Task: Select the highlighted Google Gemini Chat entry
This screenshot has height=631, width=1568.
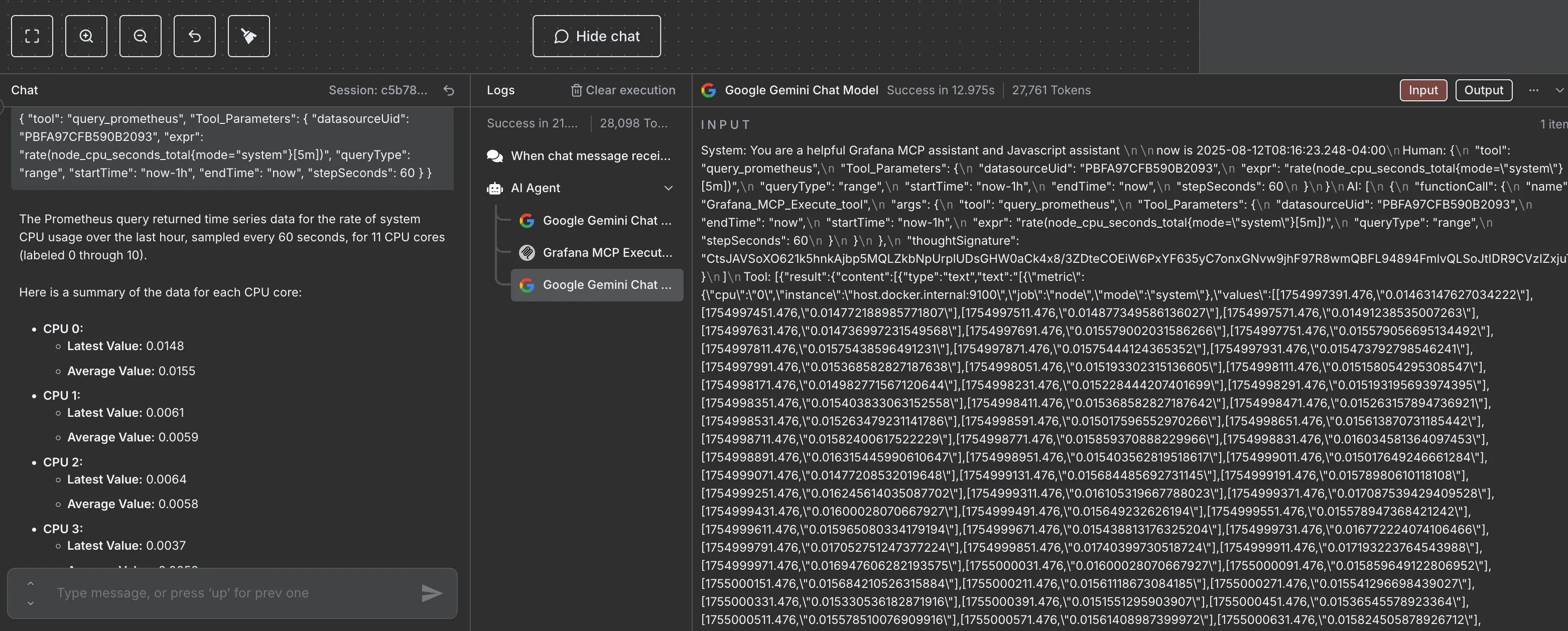Action: tap(597, 285)
